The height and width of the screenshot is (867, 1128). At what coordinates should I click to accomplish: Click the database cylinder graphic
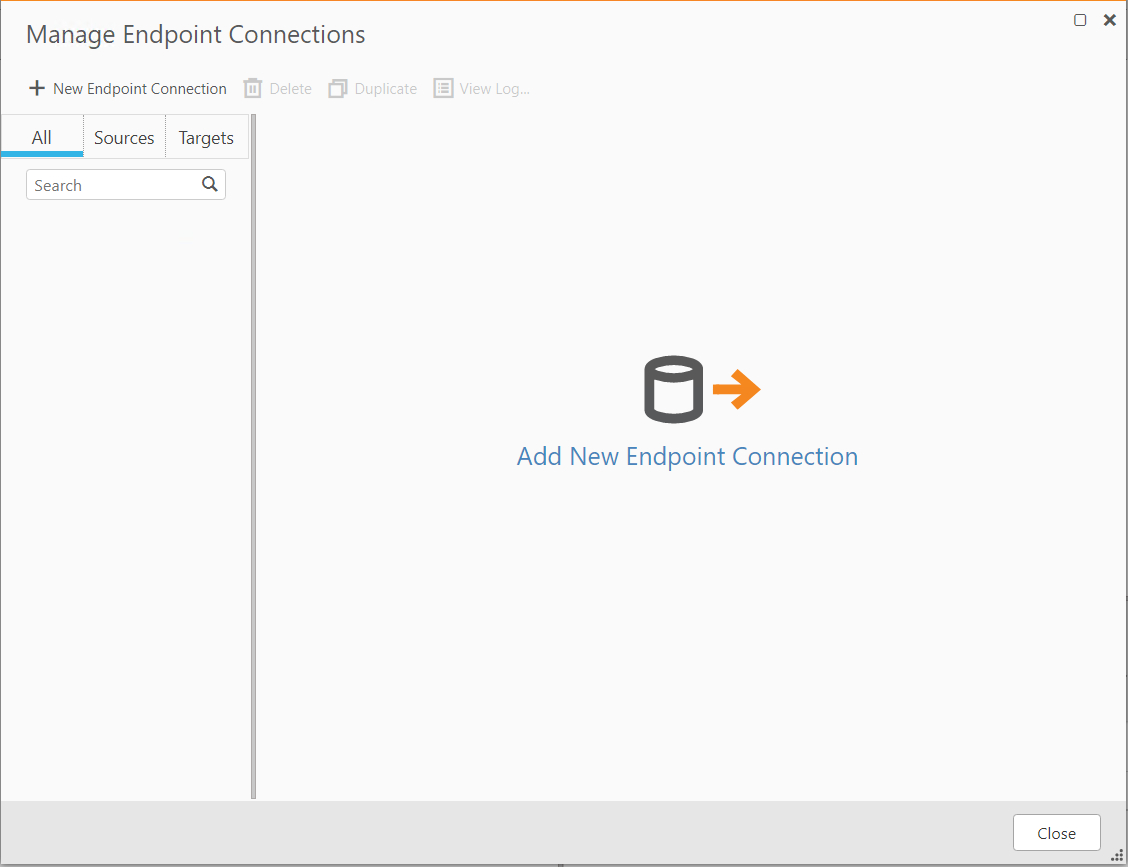click(673, 390)
